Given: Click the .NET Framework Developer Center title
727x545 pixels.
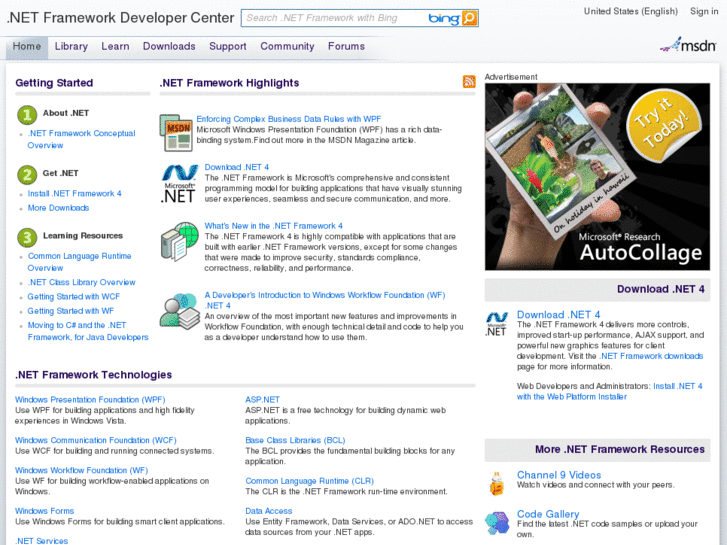Looking at the screenshot, I should 121,18.
